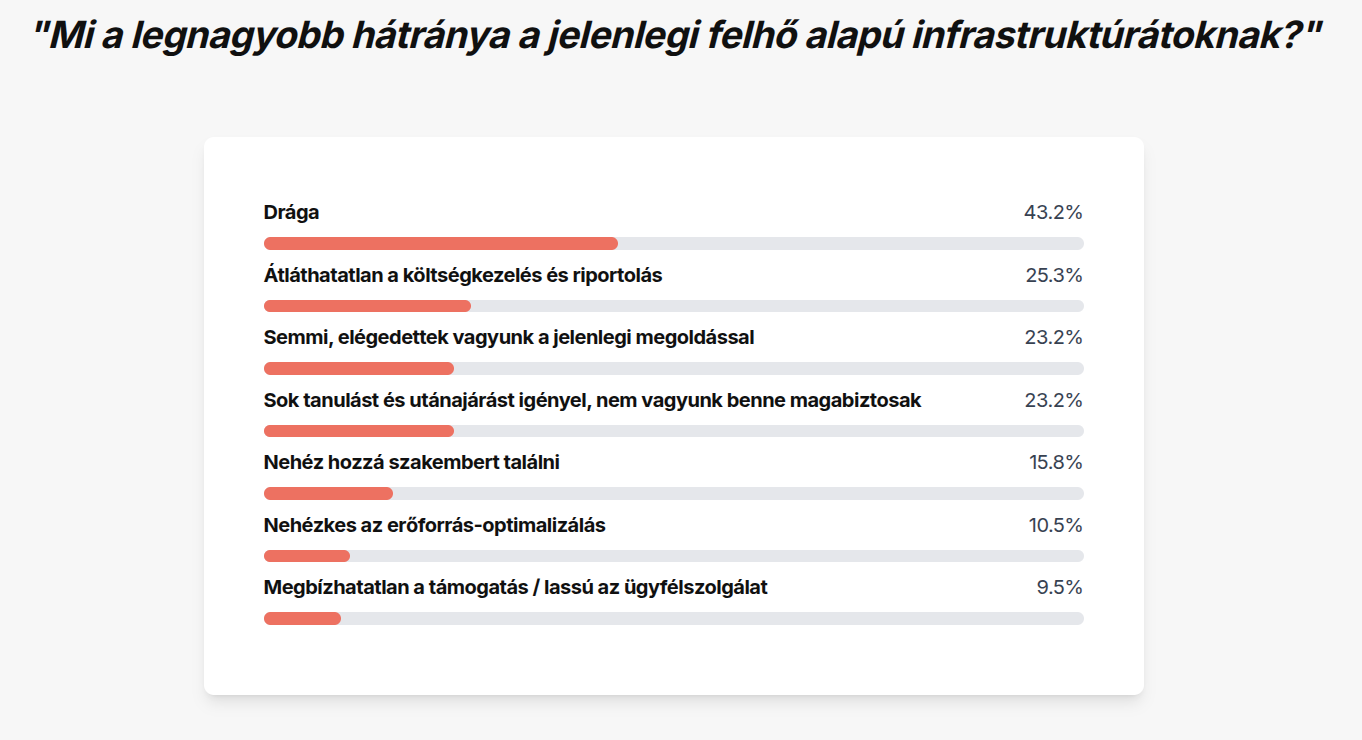Click the 9.5% percentage value
The width and height of the screenshot is (1362, 740).
tap(1060, 587)
